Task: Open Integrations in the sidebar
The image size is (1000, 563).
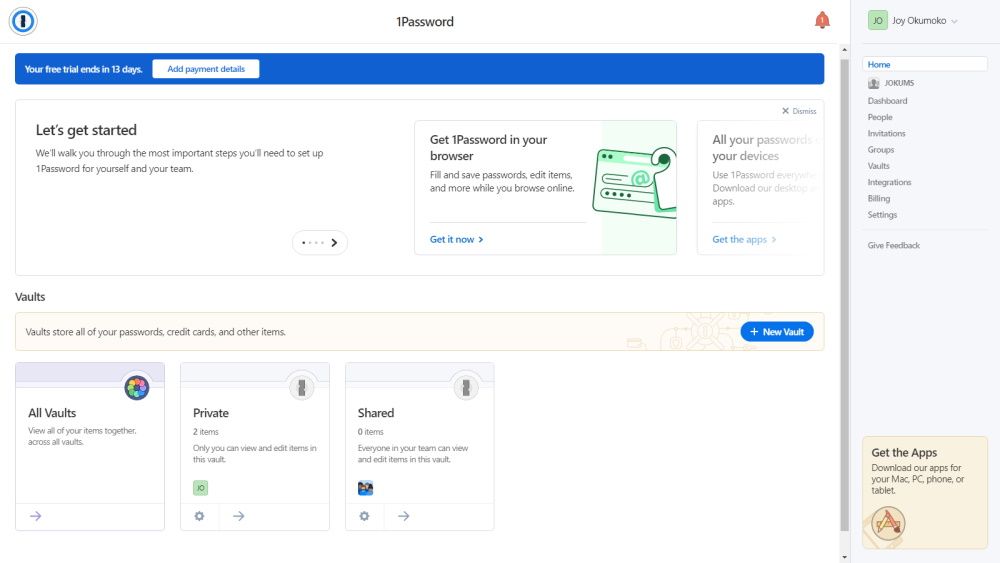Action: pos(889,182)
